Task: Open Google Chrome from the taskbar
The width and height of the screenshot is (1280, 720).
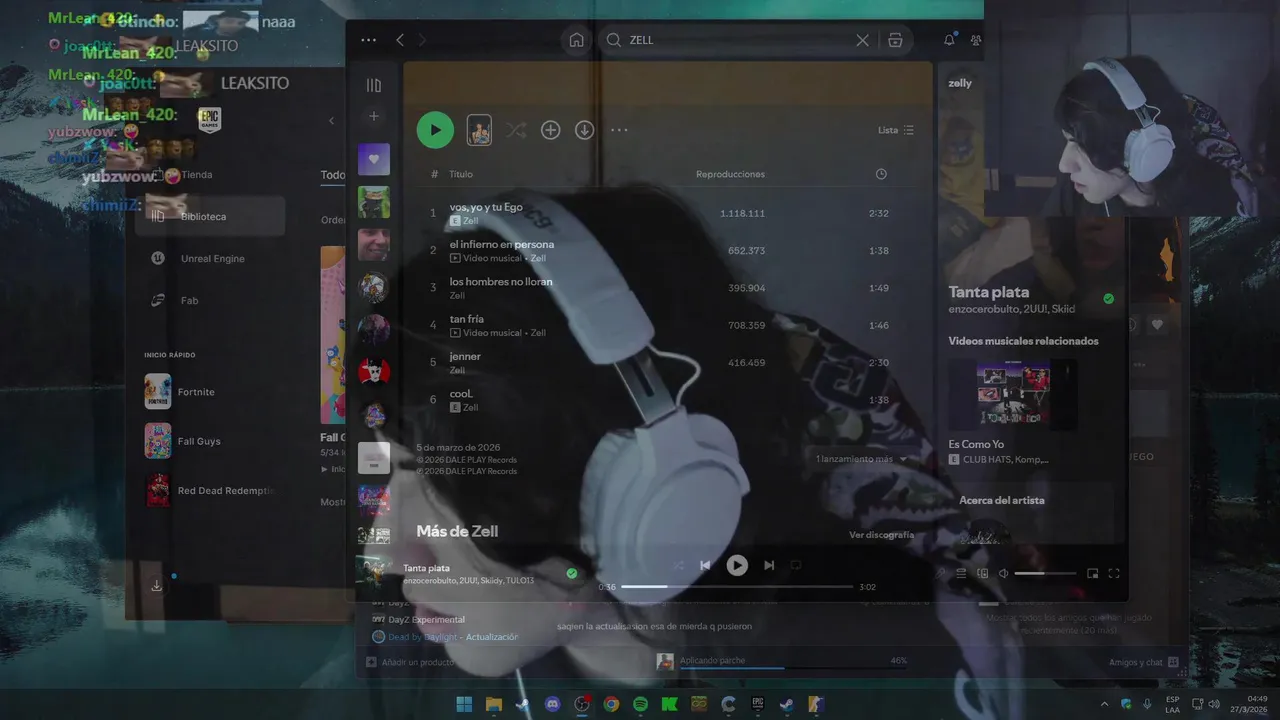Action: 611,704
